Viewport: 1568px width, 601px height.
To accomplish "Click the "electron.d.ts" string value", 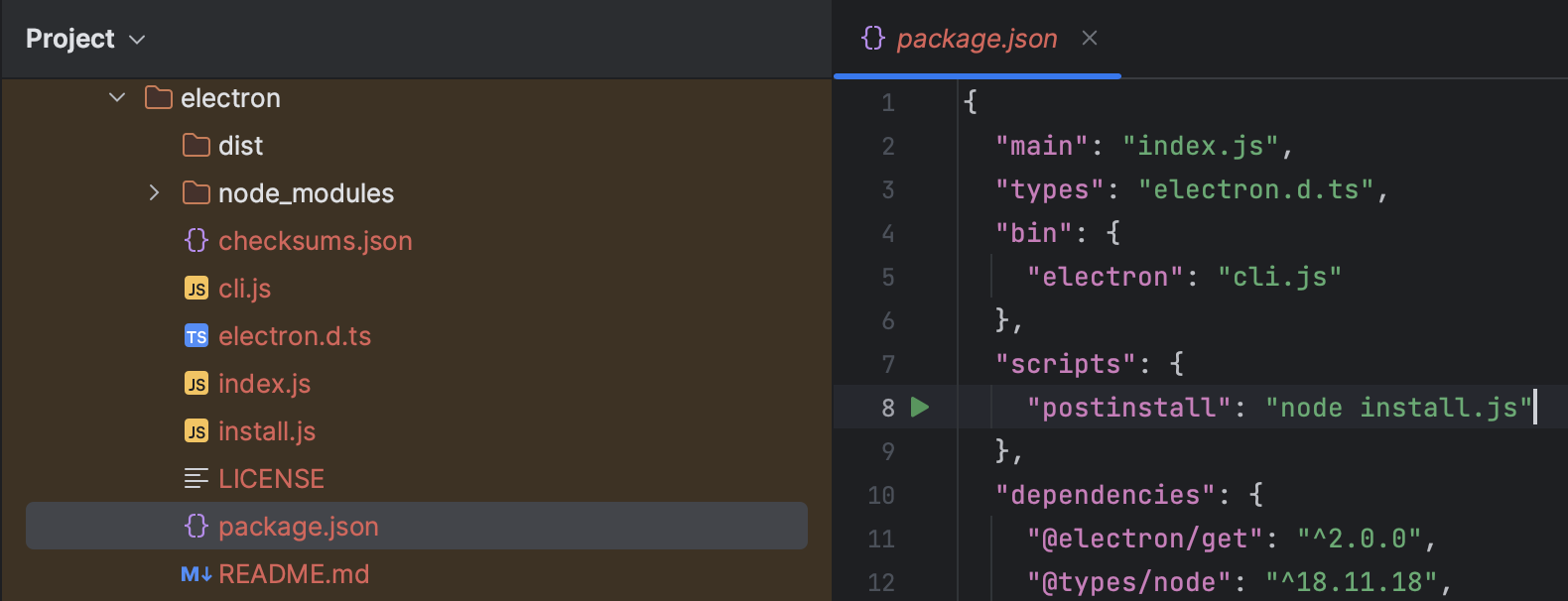I will (1256, 189).
